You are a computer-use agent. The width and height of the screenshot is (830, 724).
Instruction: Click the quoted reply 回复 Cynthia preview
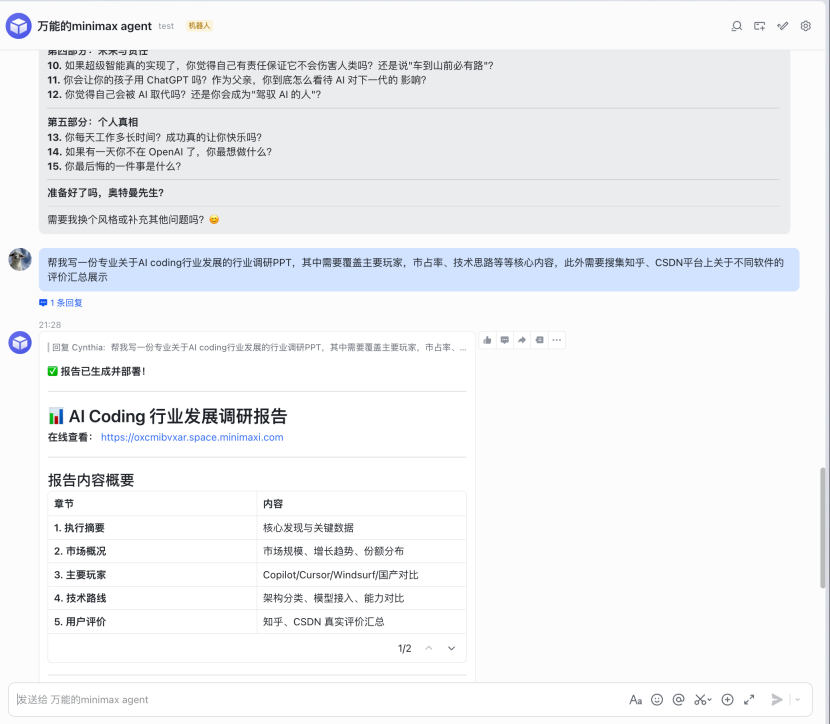[x=257, y=347]
